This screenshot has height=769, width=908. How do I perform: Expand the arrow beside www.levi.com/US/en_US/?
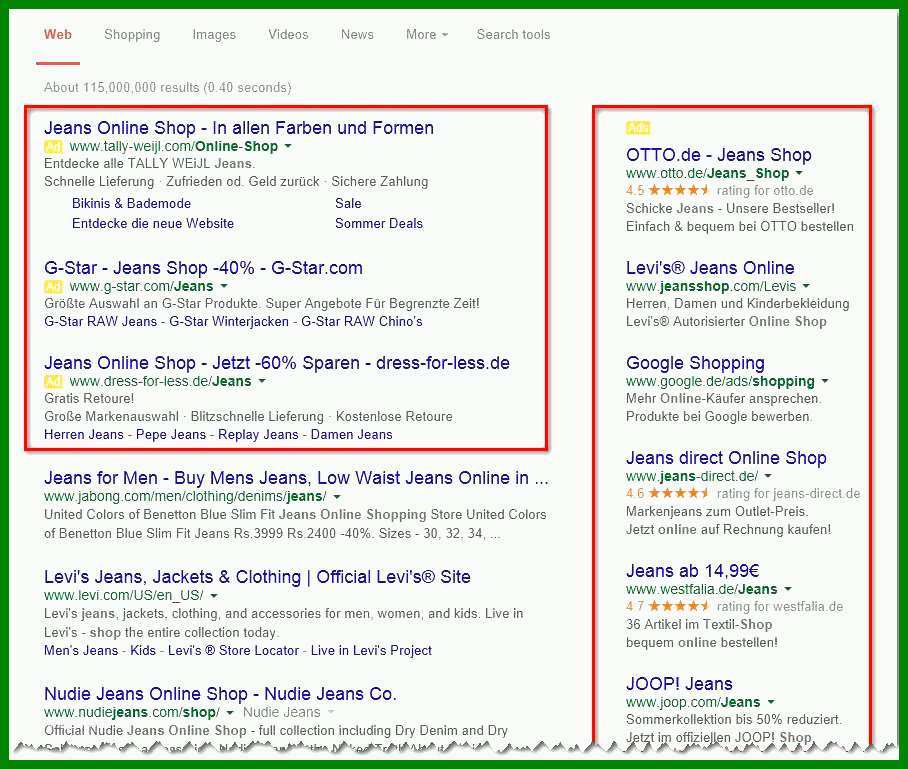[x=214, y=596]
